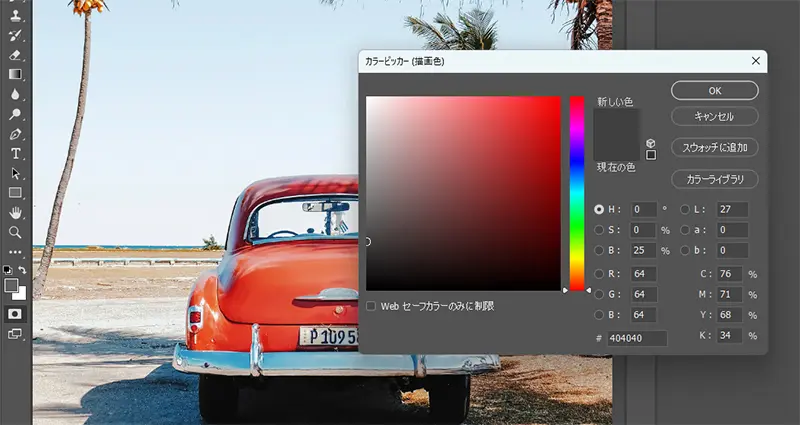800x425 pixels.
Task: Confirm with the OK button
Action: tap(715, 90)
